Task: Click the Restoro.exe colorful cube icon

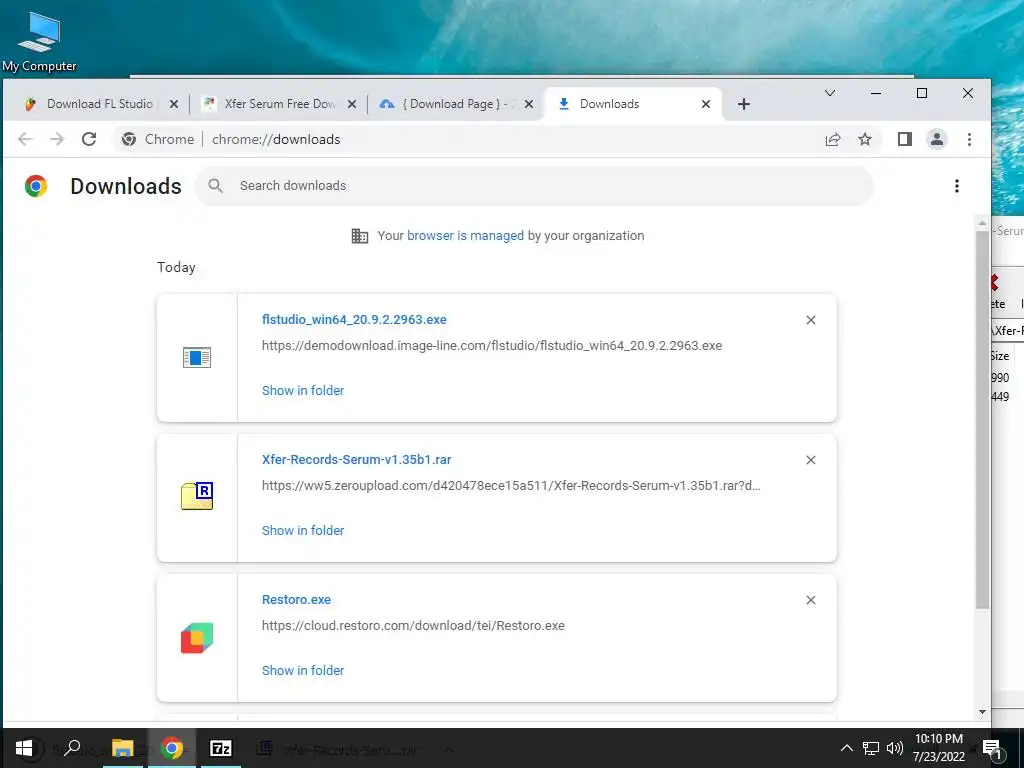Action: click(x=197, y=637)
